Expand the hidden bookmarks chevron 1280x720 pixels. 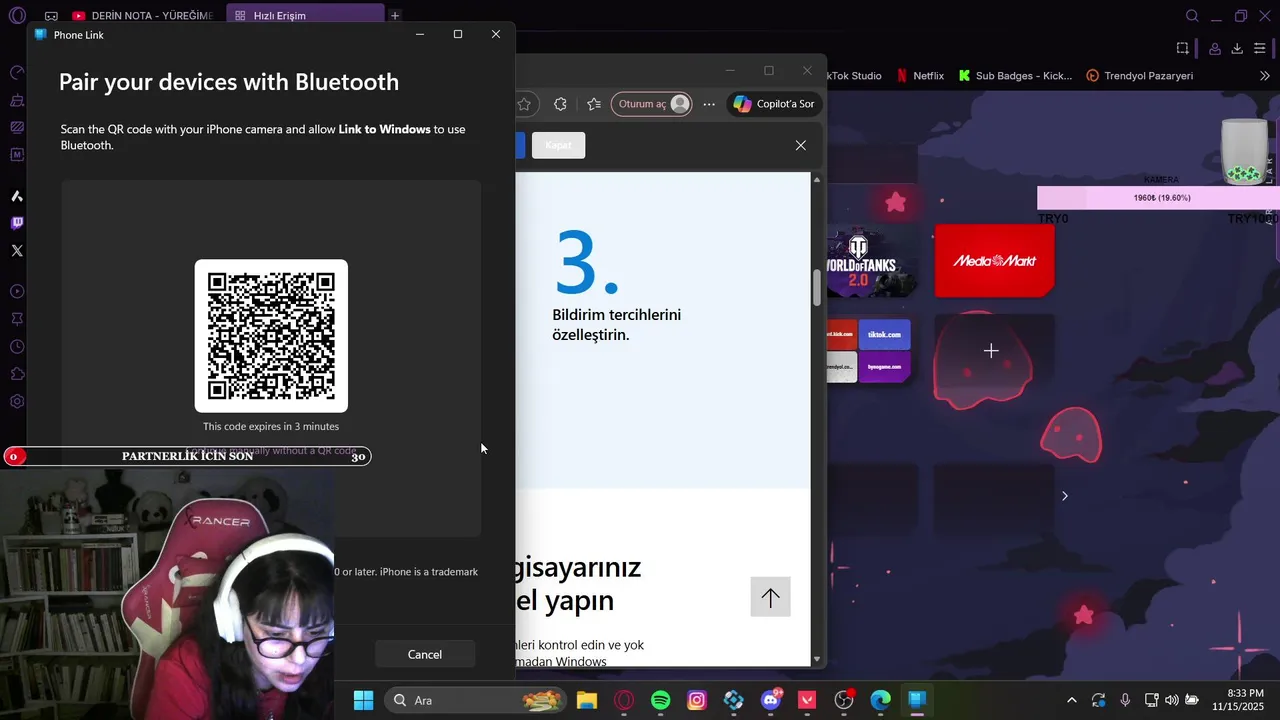[x=1264, y=75]
